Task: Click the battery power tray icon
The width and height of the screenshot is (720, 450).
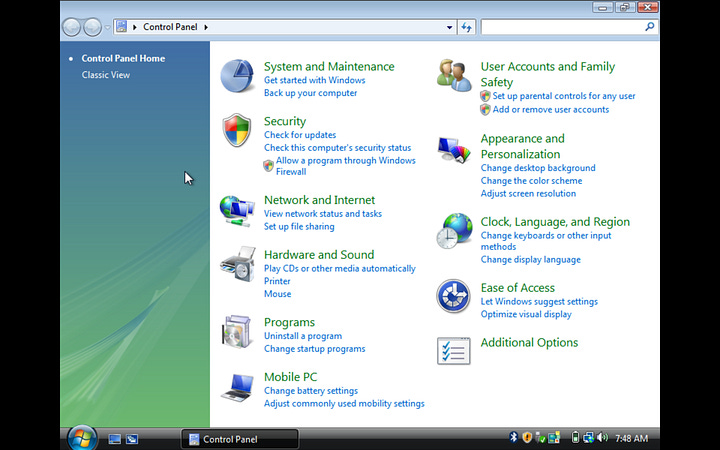Action: point(575,438)
